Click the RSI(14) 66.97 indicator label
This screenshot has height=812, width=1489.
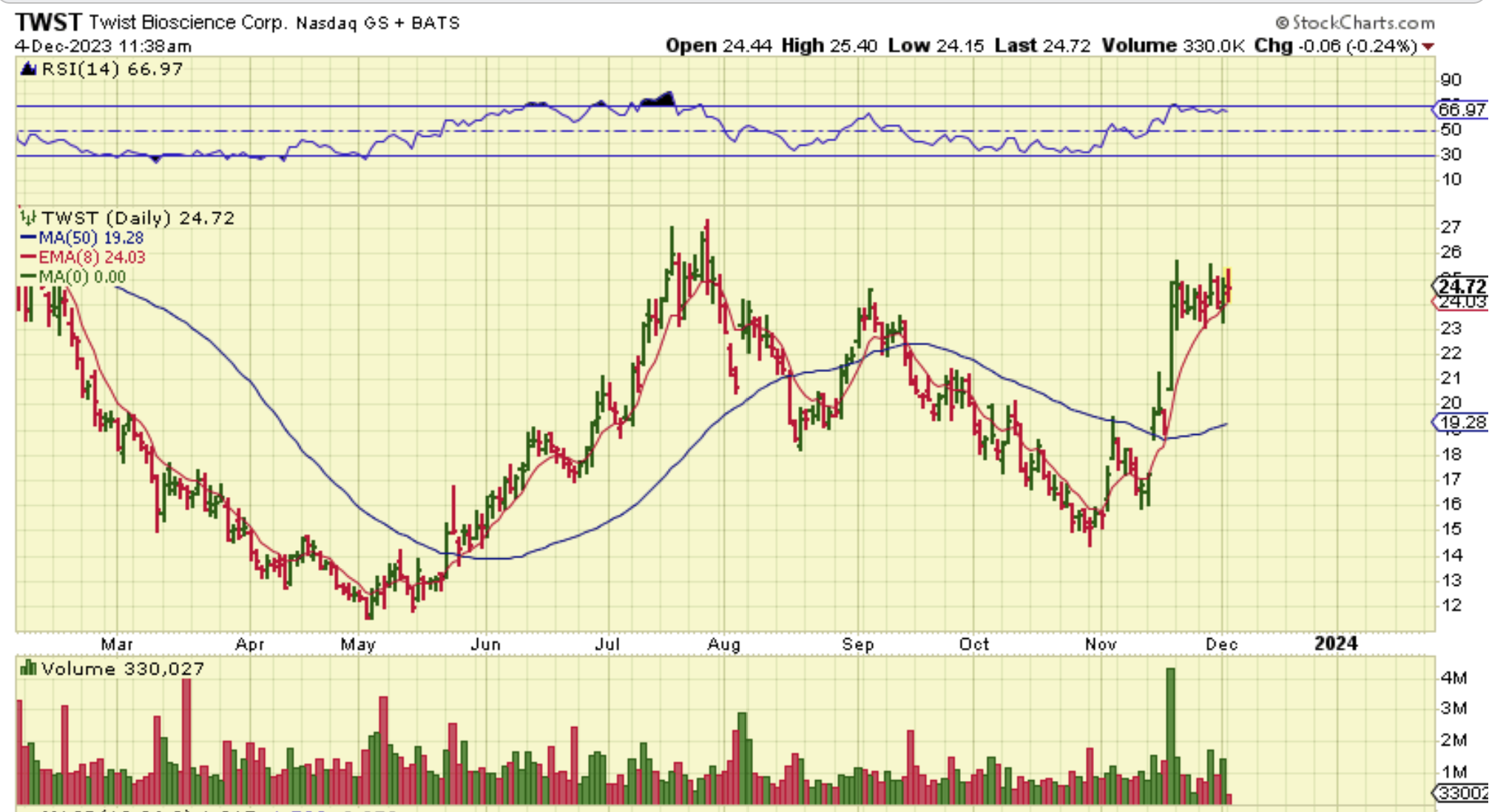click(112, 69)
